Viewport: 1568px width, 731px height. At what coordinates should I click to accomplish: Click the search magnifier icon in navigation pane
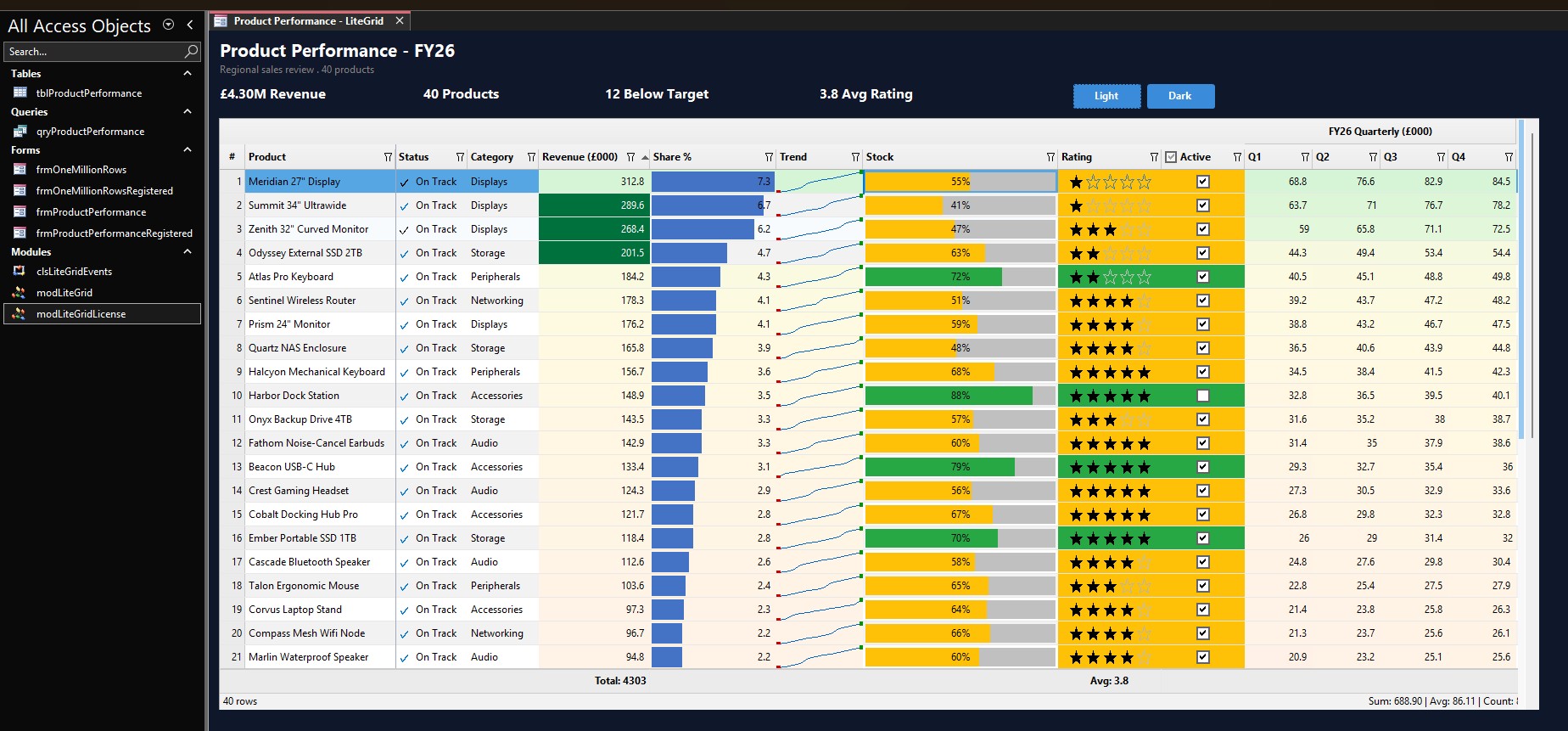click(192, 52)
